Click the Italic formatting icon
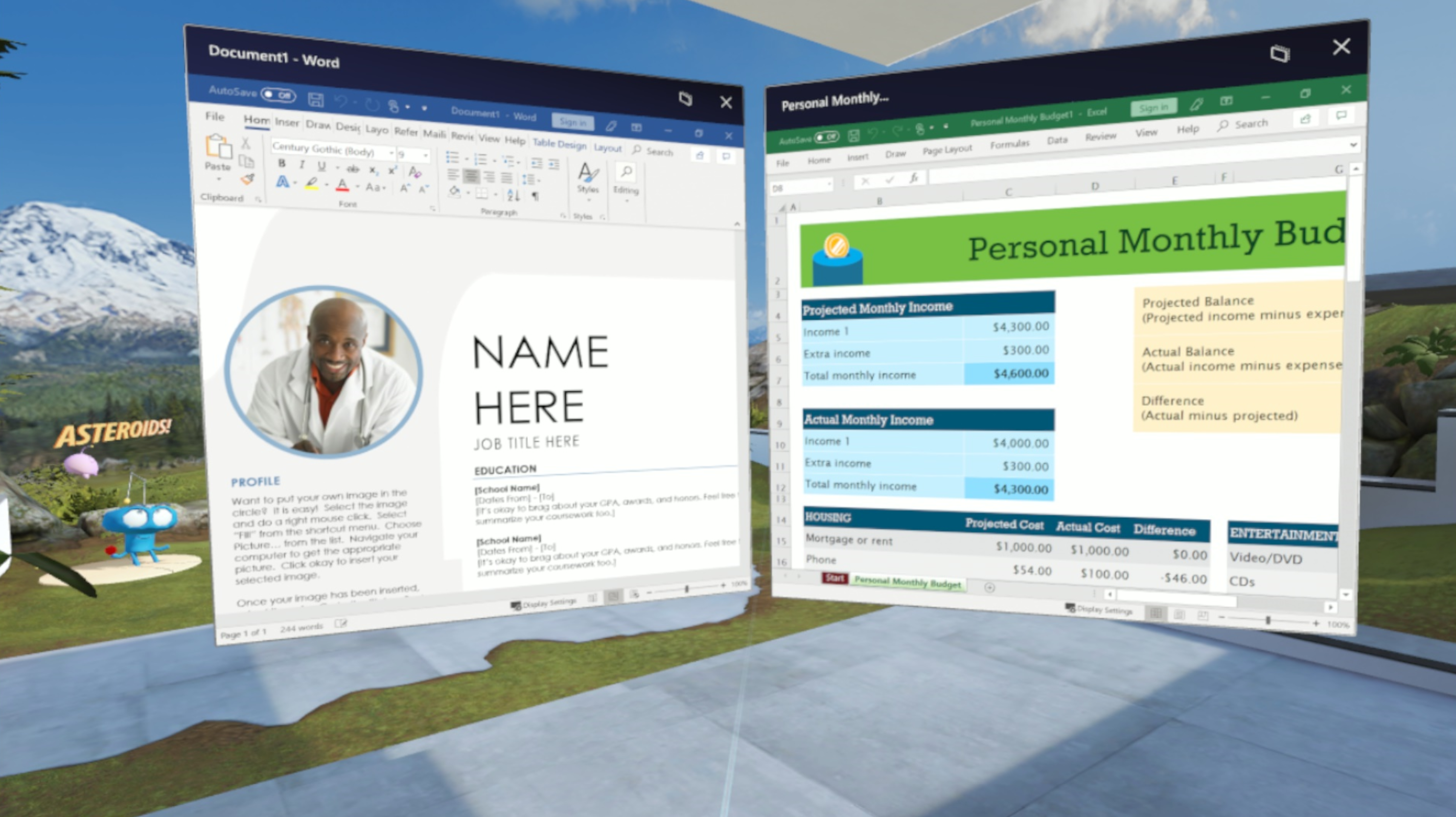This screenshot has width=1456, height=817. pos(293,168)
